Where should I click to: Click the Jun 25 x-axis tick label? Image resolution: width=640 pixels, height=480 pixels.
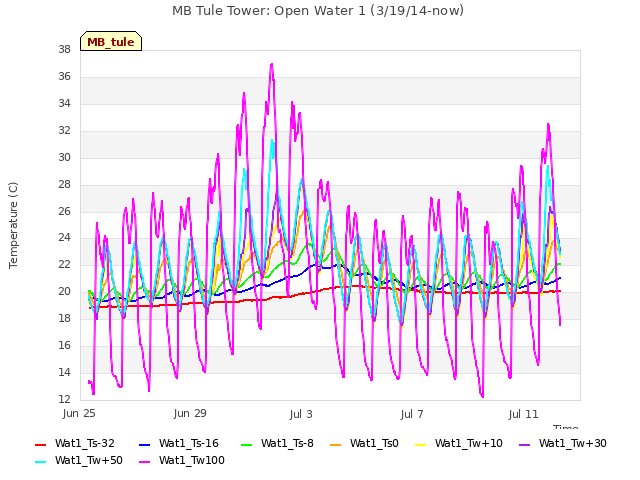[79, 414]
